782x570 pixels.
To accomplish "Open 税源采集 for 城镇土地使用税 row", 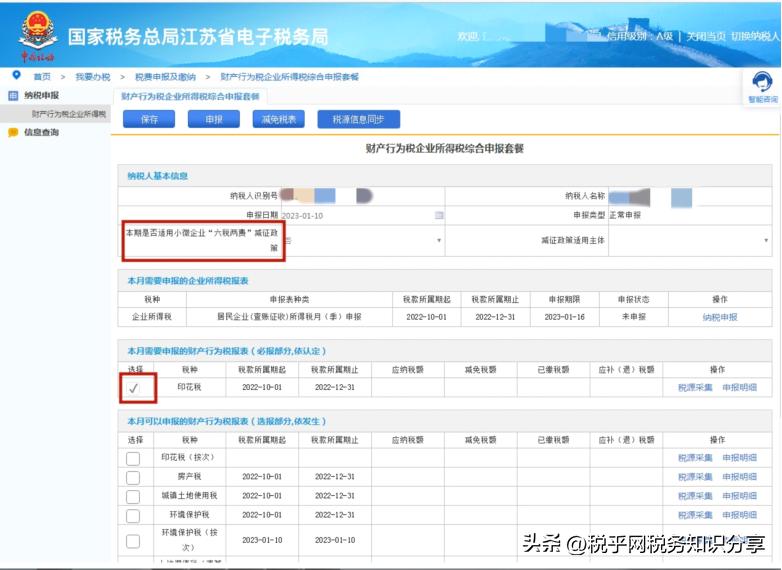I will [x=695, y=496].
